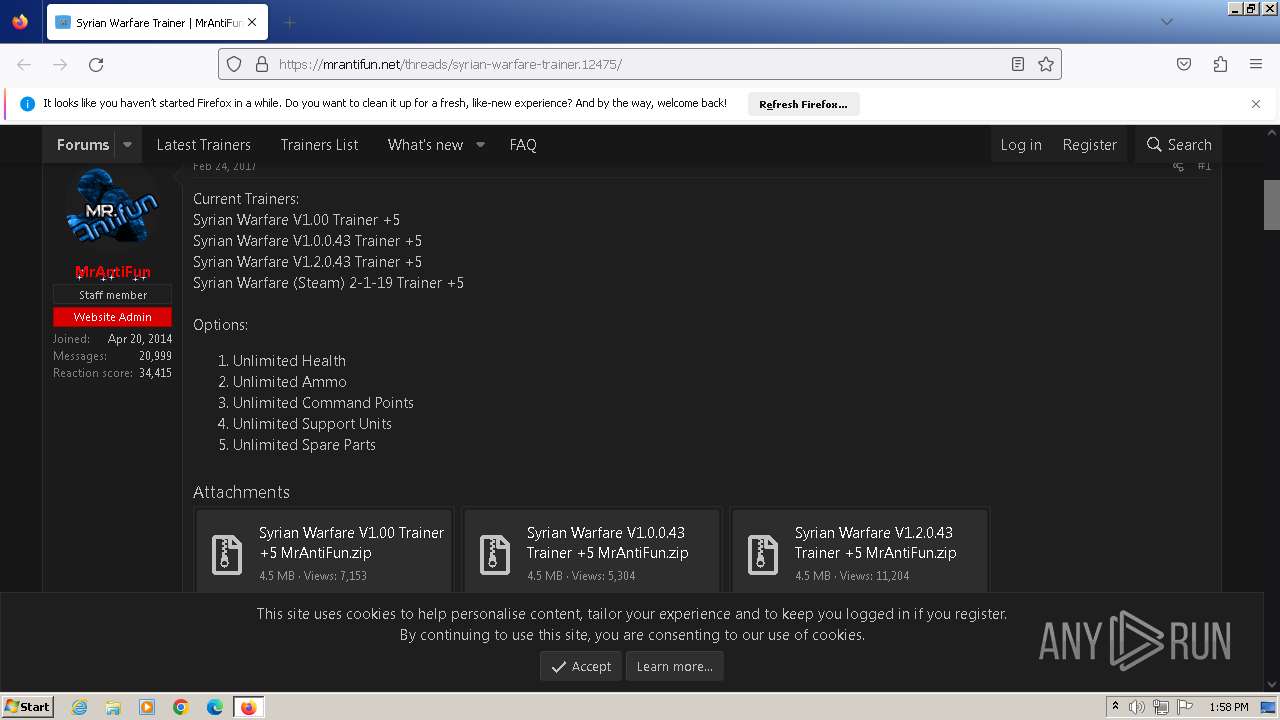Click the zip file icon for V1.0.0.43 Trainer
The image size is (1280, 720).
(495, 554)
